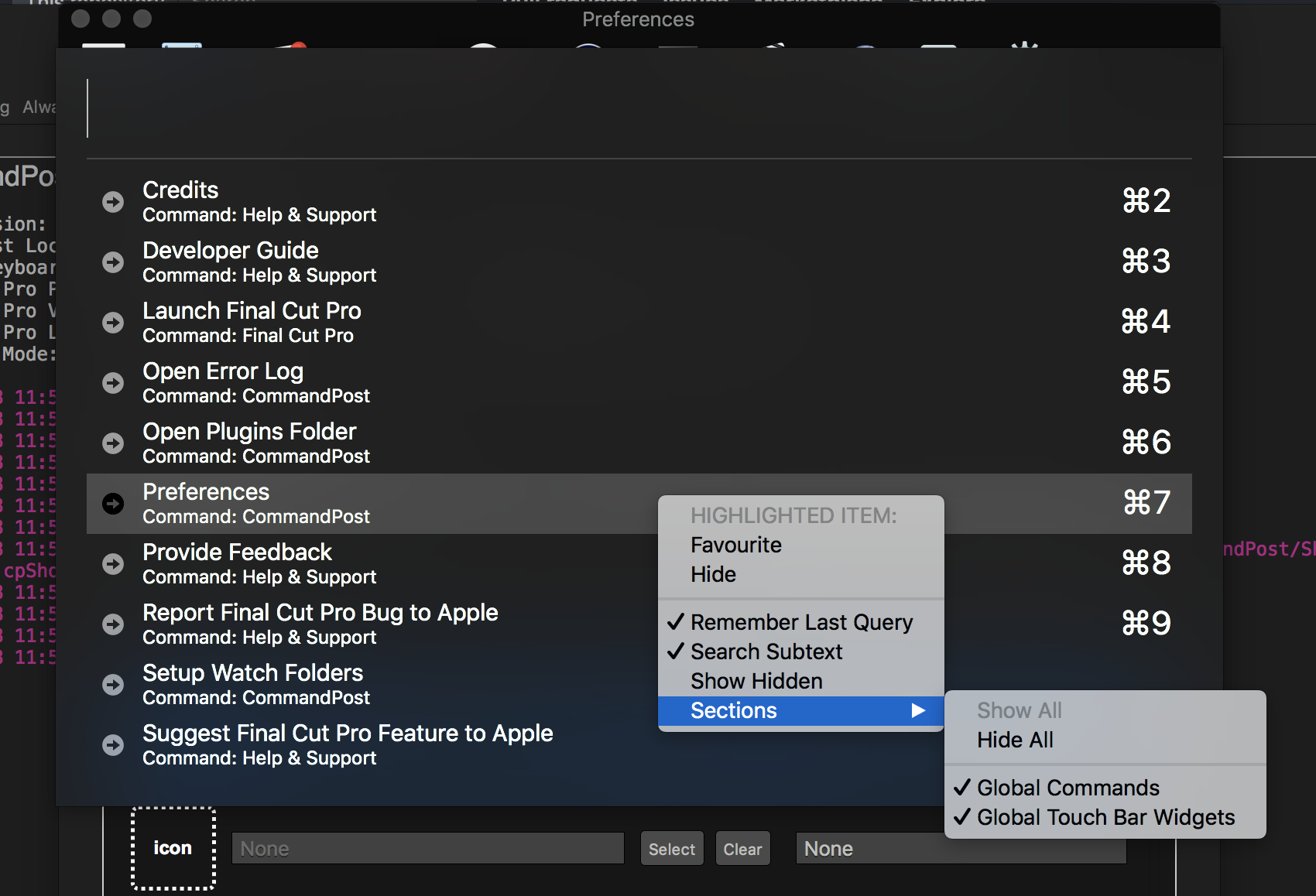Toggle Global Commands section
This screenshot has width=1316, height=896.
click(1105, 788)
